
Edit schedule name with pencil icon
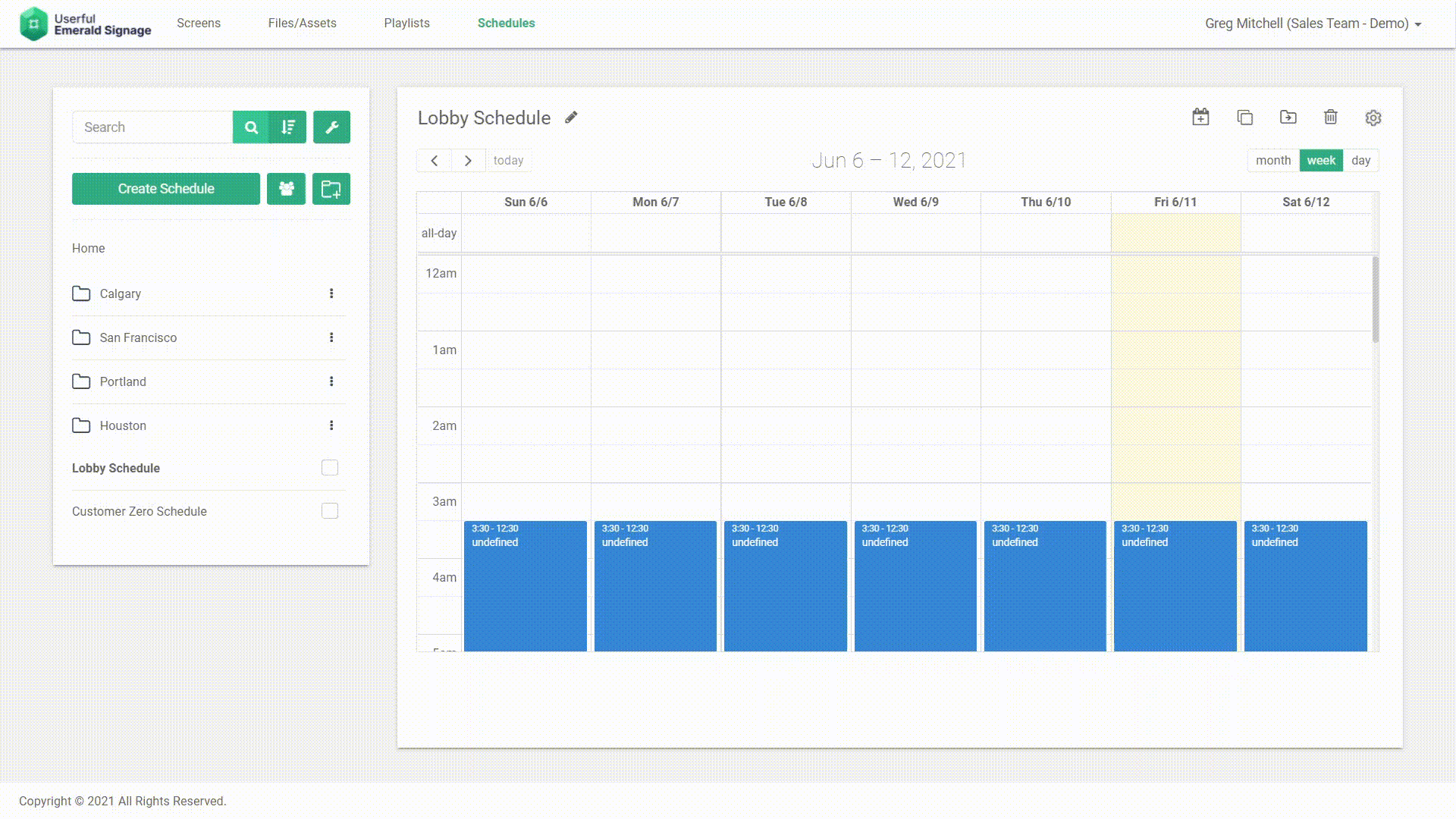tap(571, 118)
